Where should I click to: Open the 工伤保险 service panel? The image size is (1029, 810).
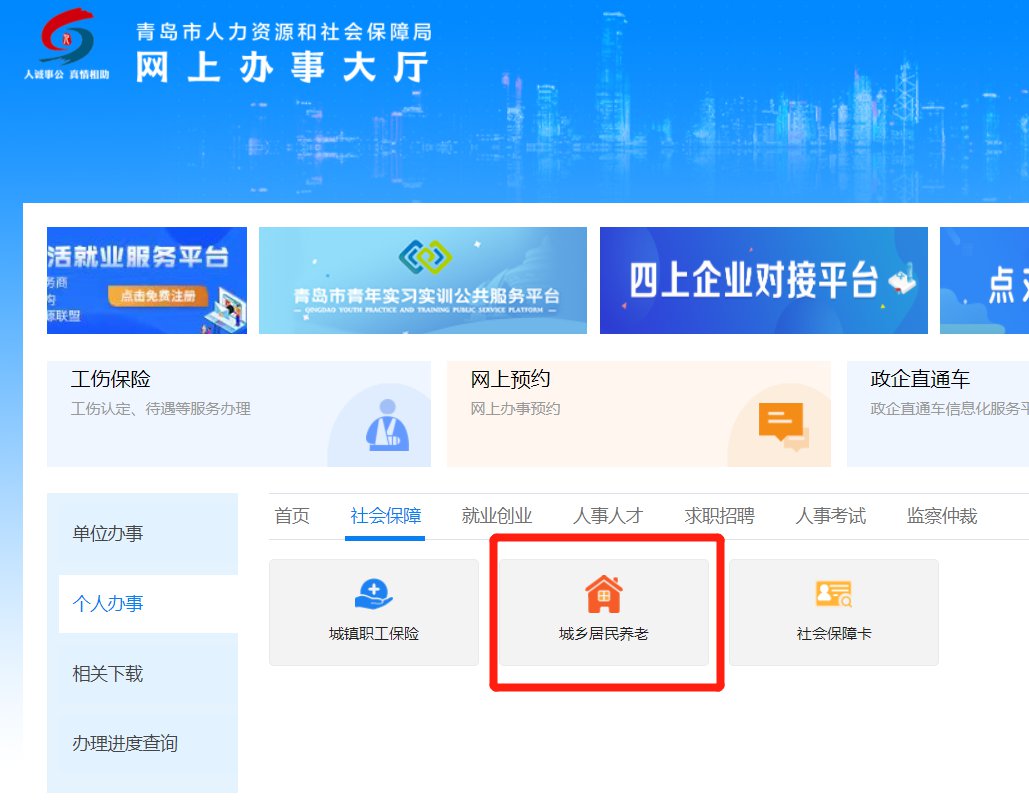click(x=239, y=414)
